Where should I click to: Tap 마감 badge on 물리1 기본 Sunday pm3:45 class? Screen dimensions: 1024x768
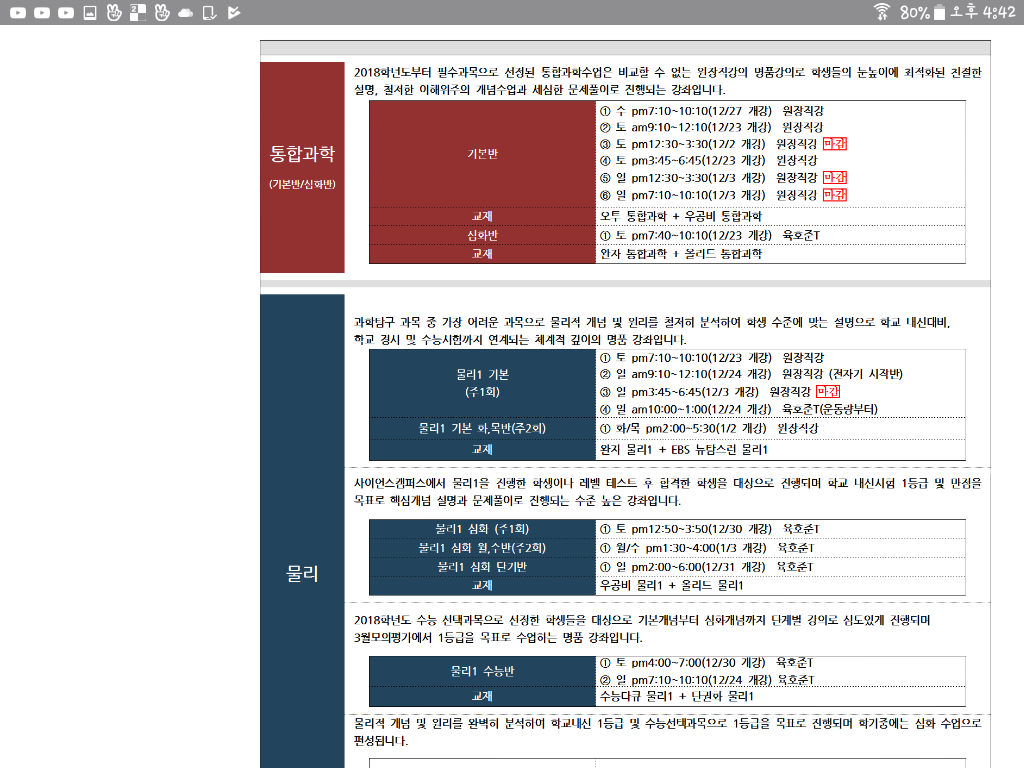828,391
